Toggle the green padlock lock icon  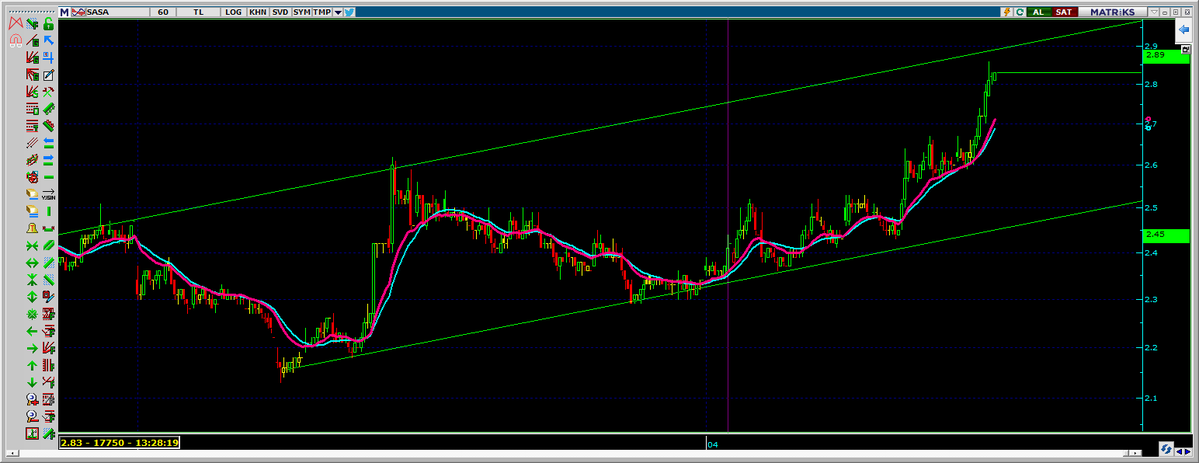click(48, 23)
